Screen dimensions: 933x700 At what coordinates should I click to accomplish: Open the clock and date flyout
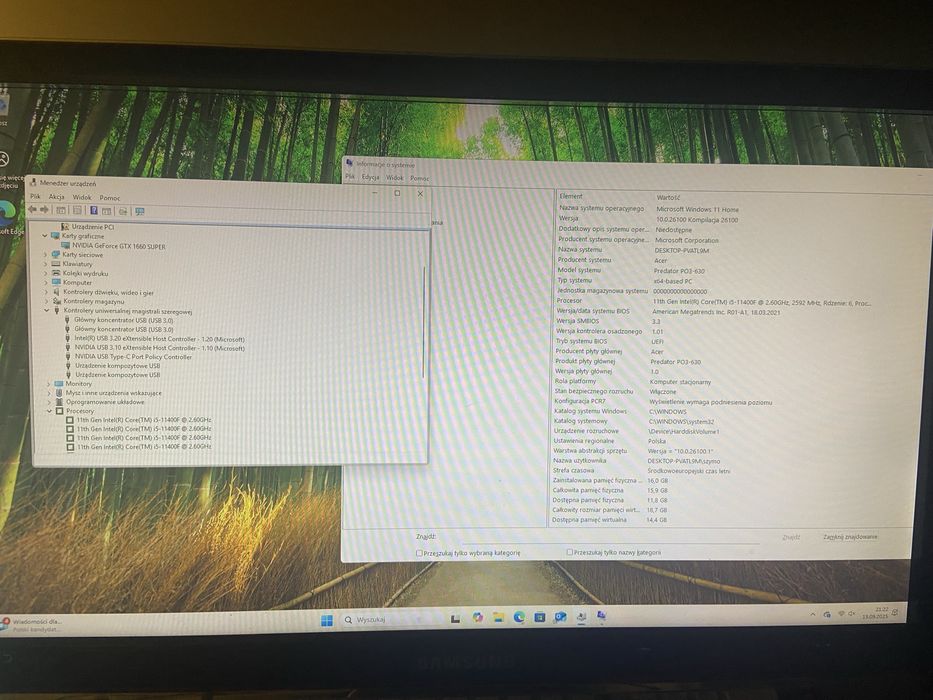coord(876,612)
